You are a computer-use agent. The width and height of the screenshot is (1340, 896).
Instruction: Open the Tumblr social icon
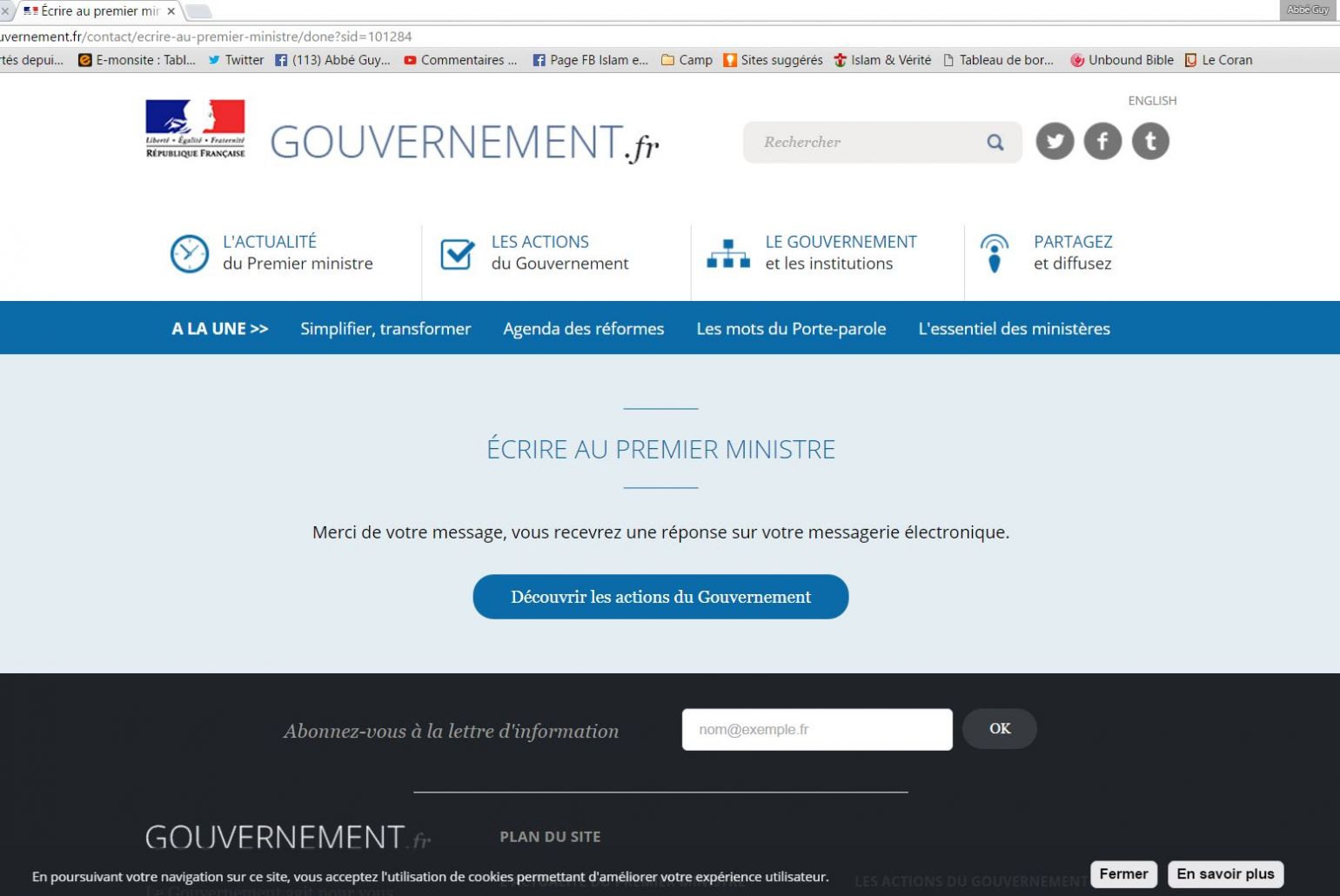[1150, 141]
